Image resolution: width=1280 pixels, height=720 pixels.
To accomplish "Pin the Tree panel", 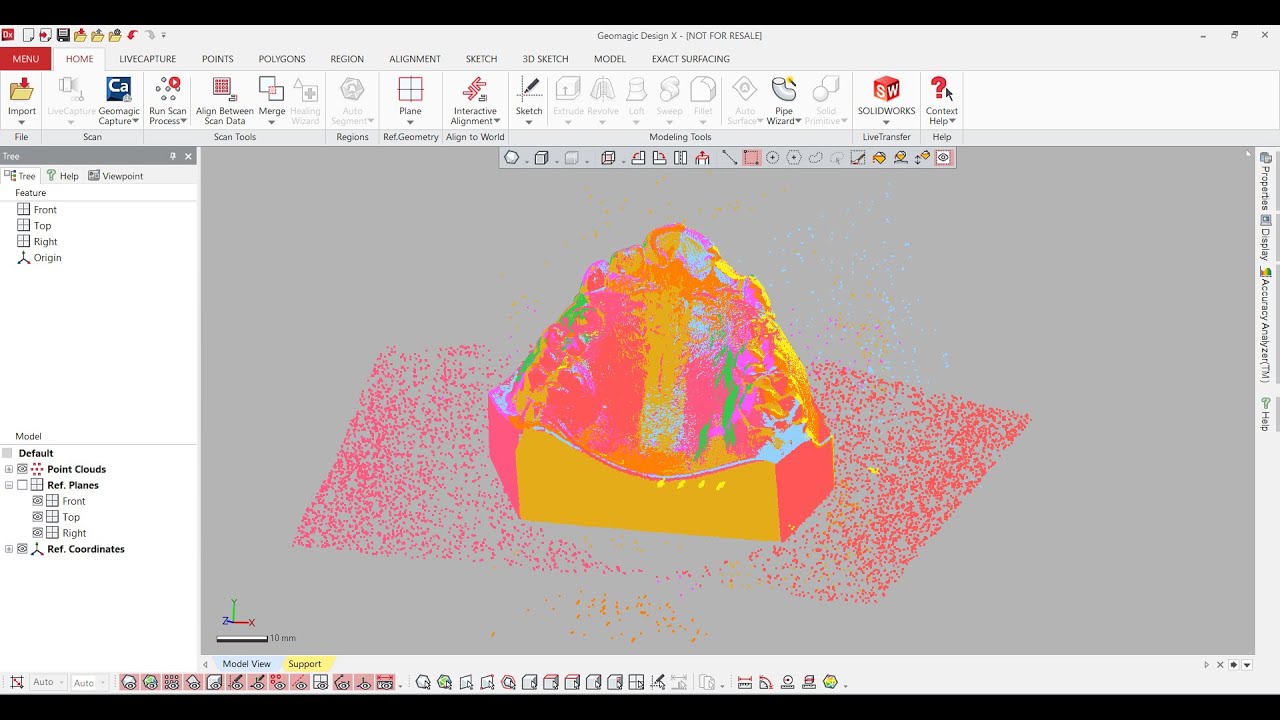I will [173, 156].
